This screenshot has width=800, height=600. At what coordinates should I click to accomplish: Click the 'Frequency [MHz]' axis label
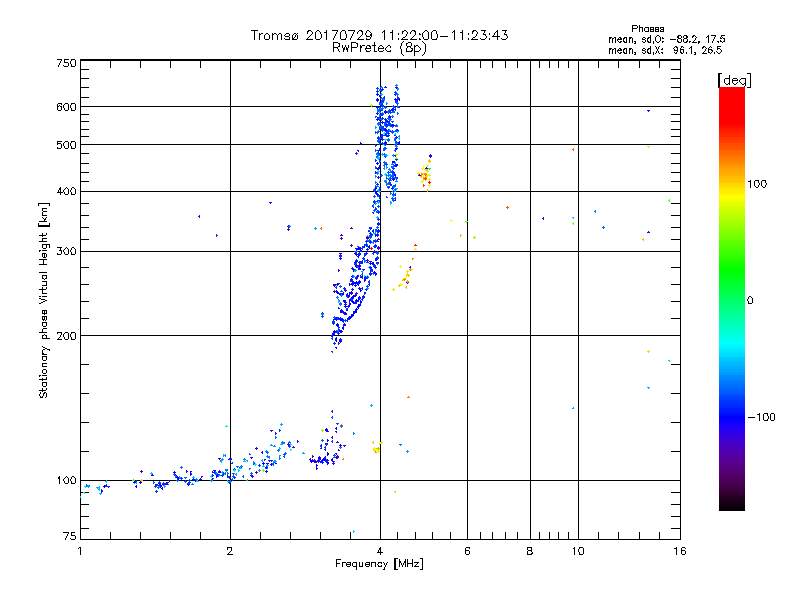tap(379, 564)
